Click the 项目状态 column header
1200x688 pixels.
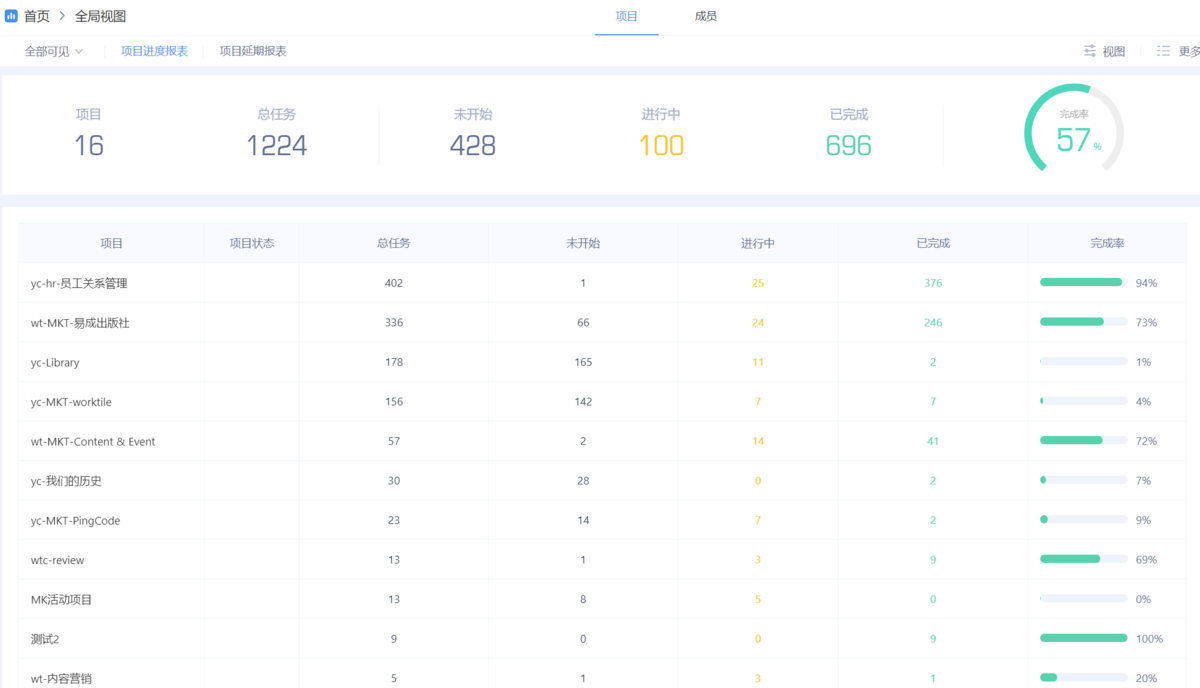coord(251,243)
